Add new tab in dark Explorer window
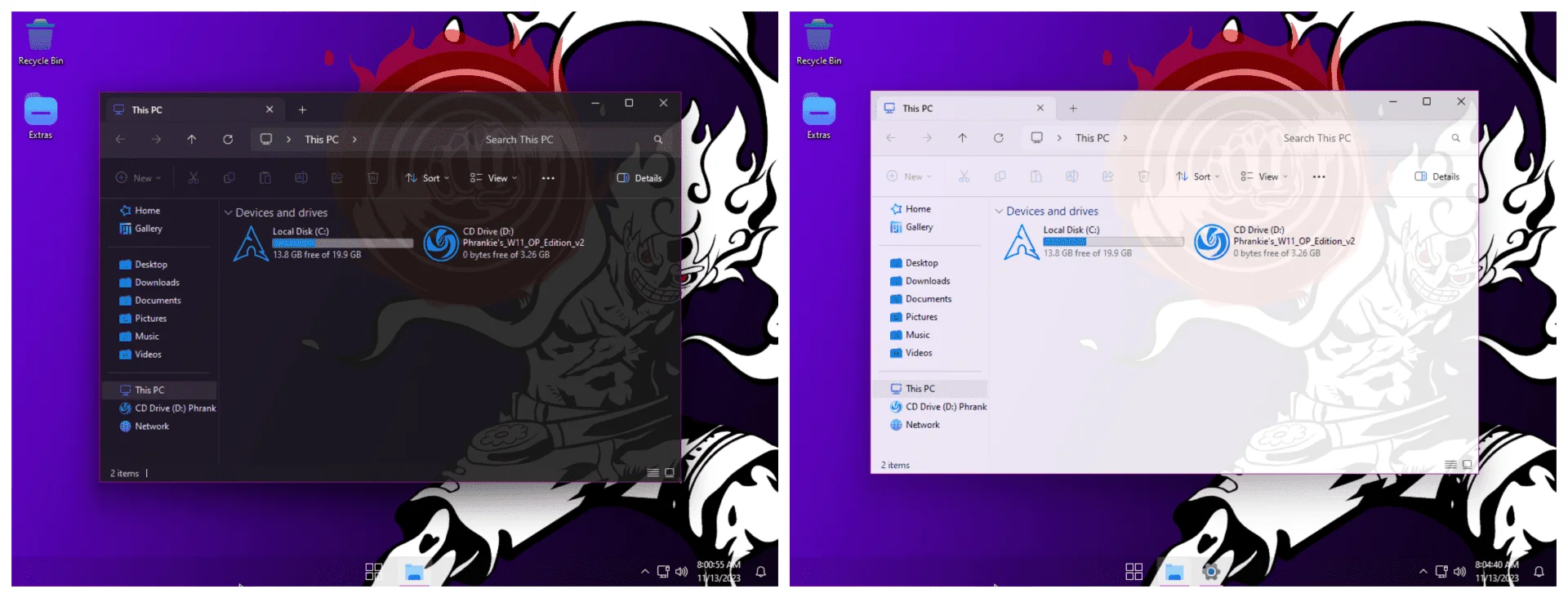Viewport: 1568px width, 598px height. (302, 109)
